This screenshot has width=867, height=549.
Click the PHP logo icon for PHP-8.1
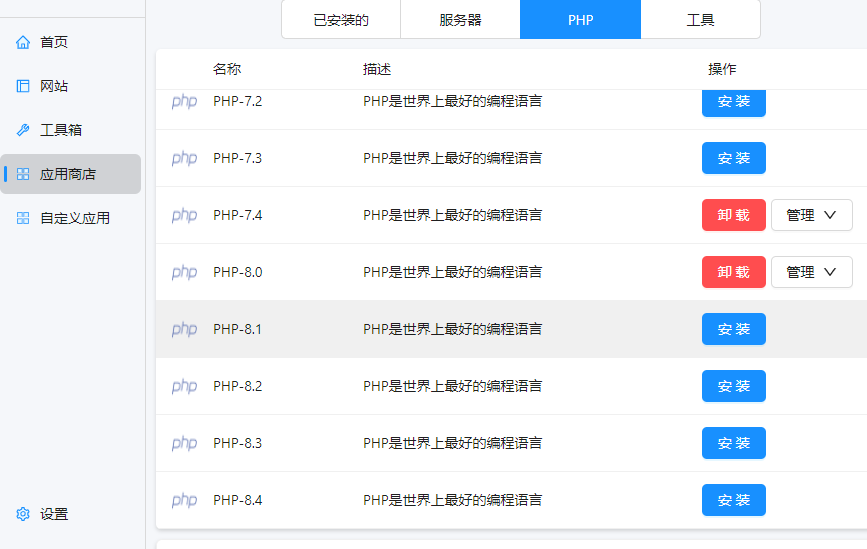coord(184,329)
